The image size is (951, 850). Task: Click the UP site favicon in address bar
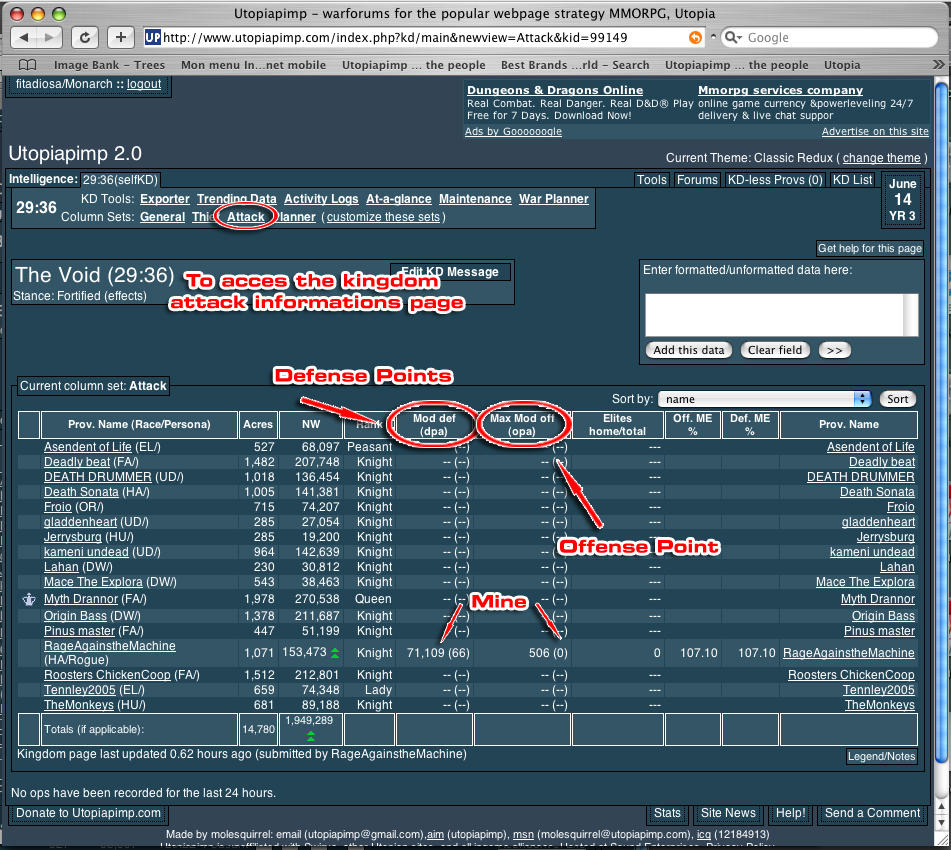click(x=153, y=38)
